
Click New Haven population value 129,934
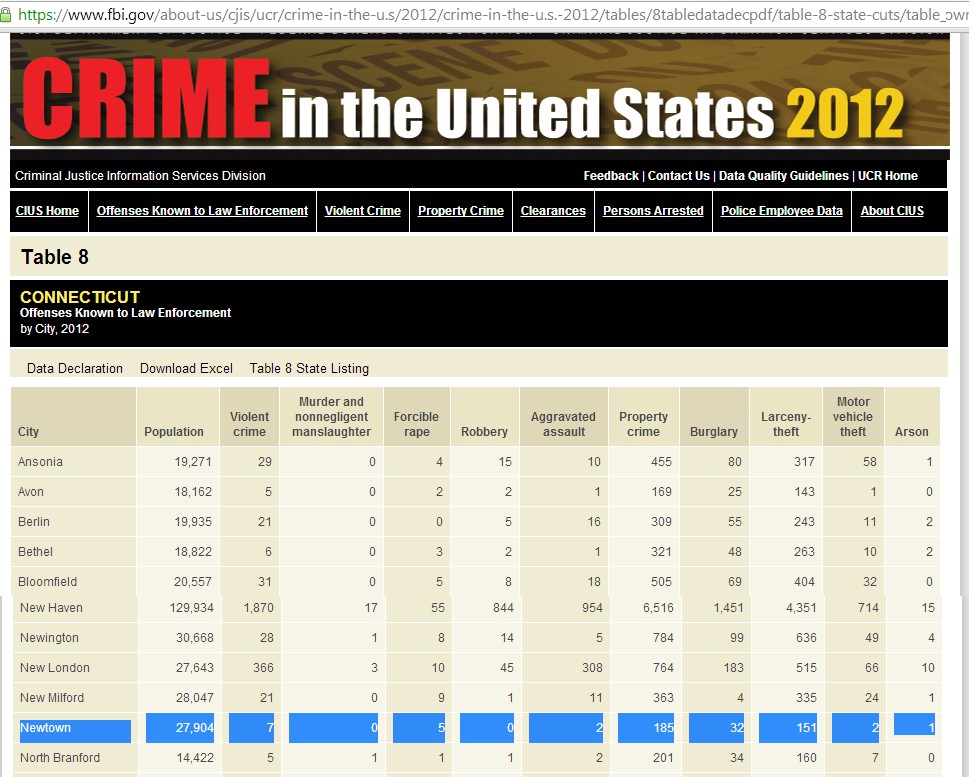[191, 608]
